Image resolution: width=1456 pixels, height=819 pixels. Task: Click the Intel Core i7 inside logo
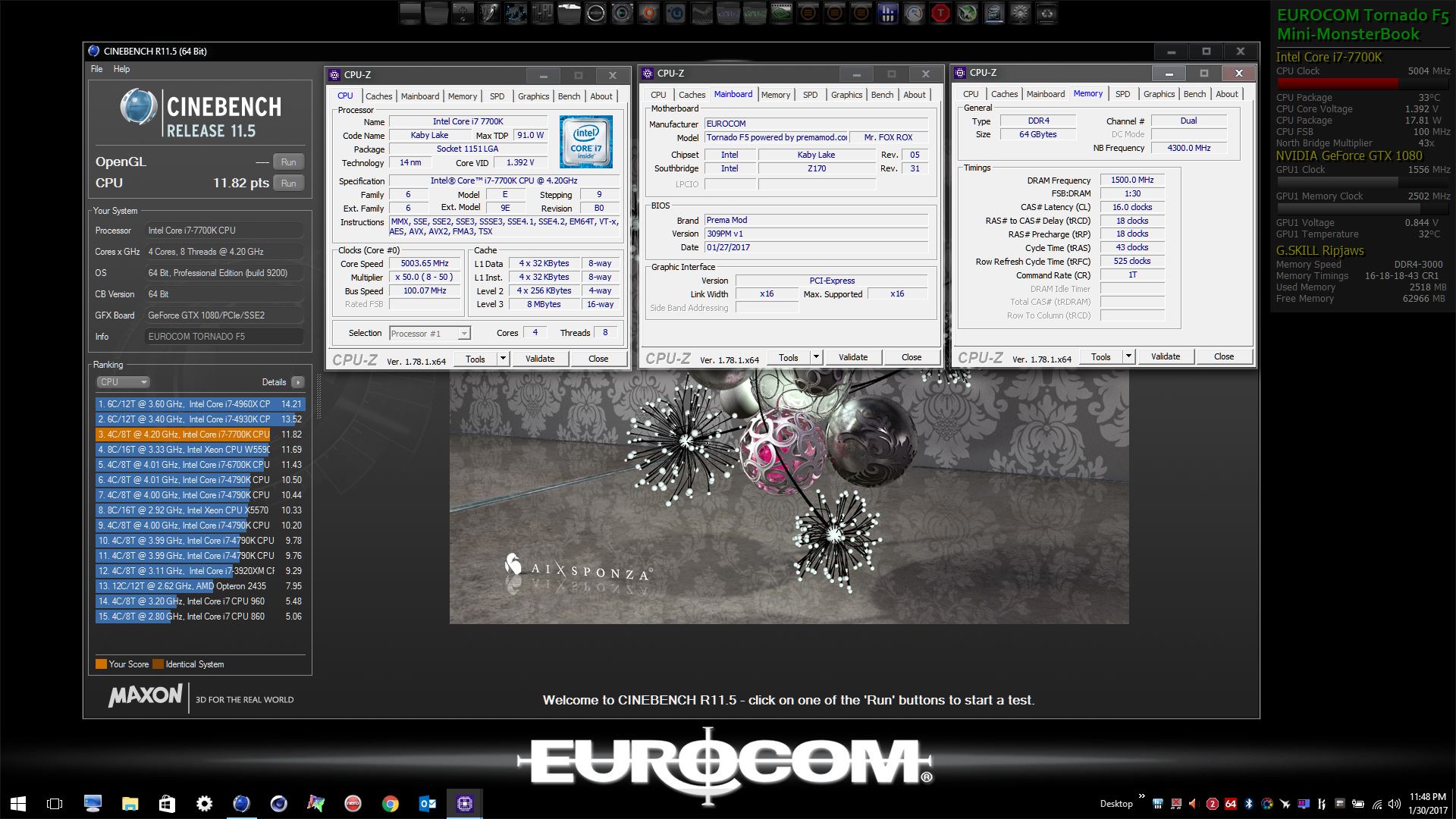(x=585, y=142)
